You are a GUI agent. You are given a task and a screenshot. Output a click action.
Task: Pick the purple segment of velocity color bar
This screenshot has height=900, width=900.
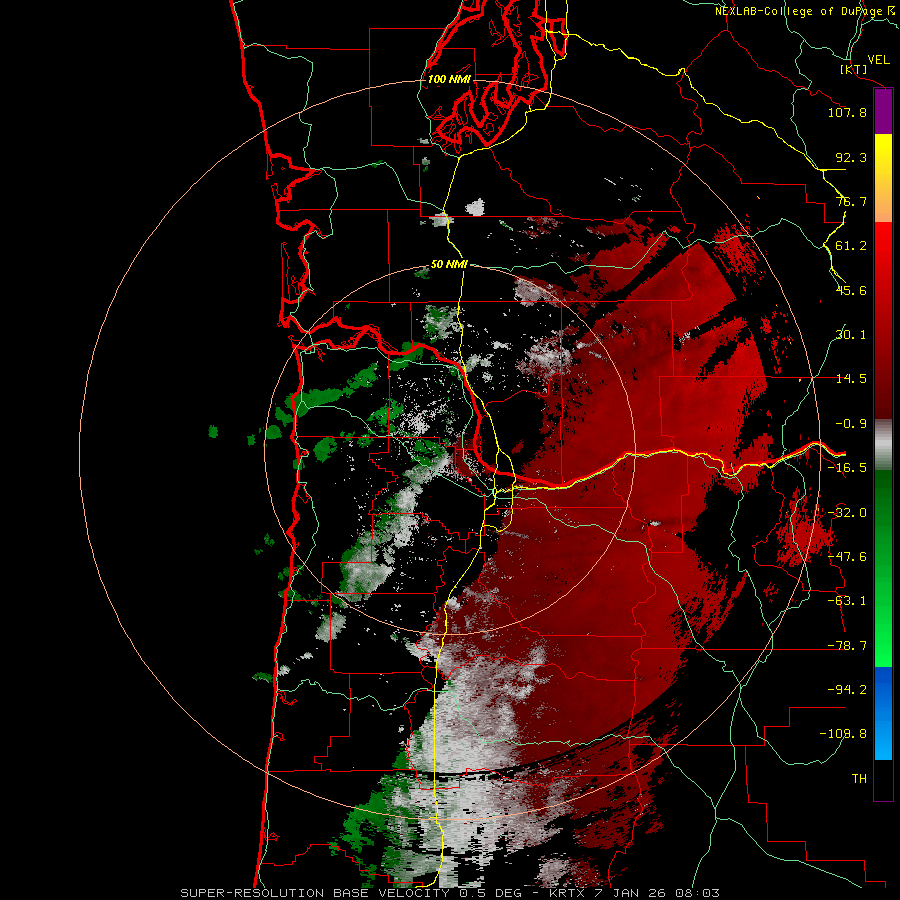coord(883,112)
